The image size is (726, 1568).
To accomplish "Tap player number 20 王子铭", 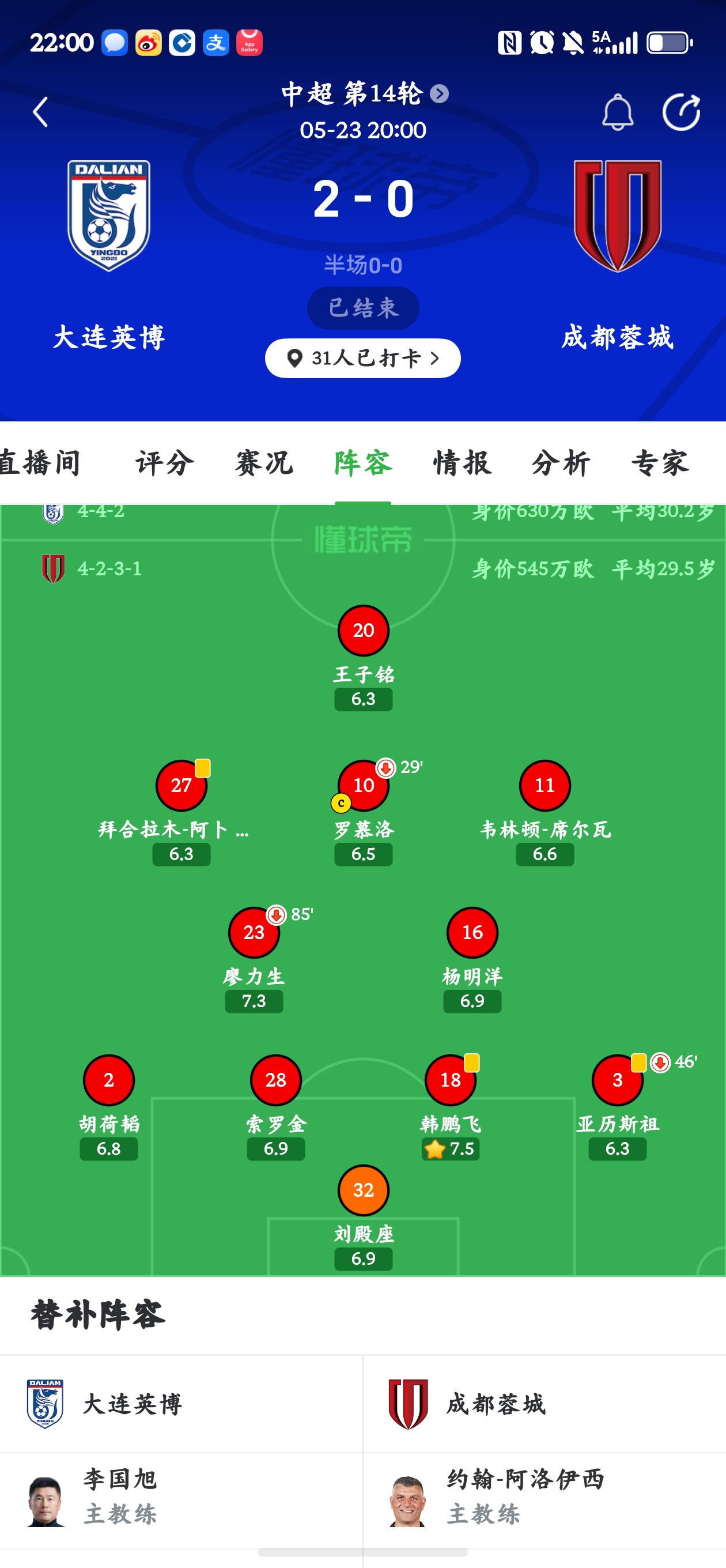I will click(364, 630).
